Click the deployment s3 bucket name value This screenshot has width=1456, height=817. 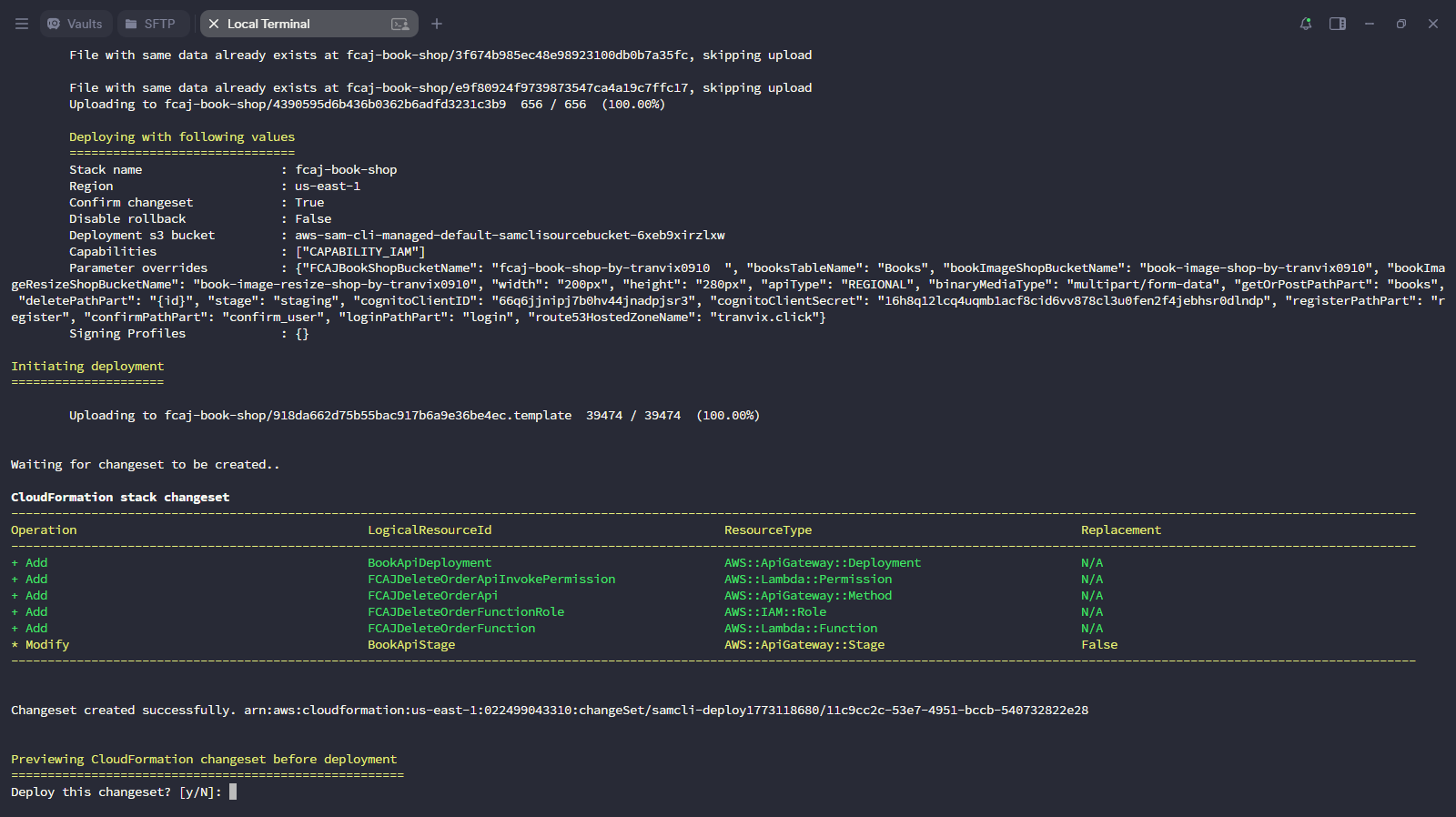click(510, 235)
